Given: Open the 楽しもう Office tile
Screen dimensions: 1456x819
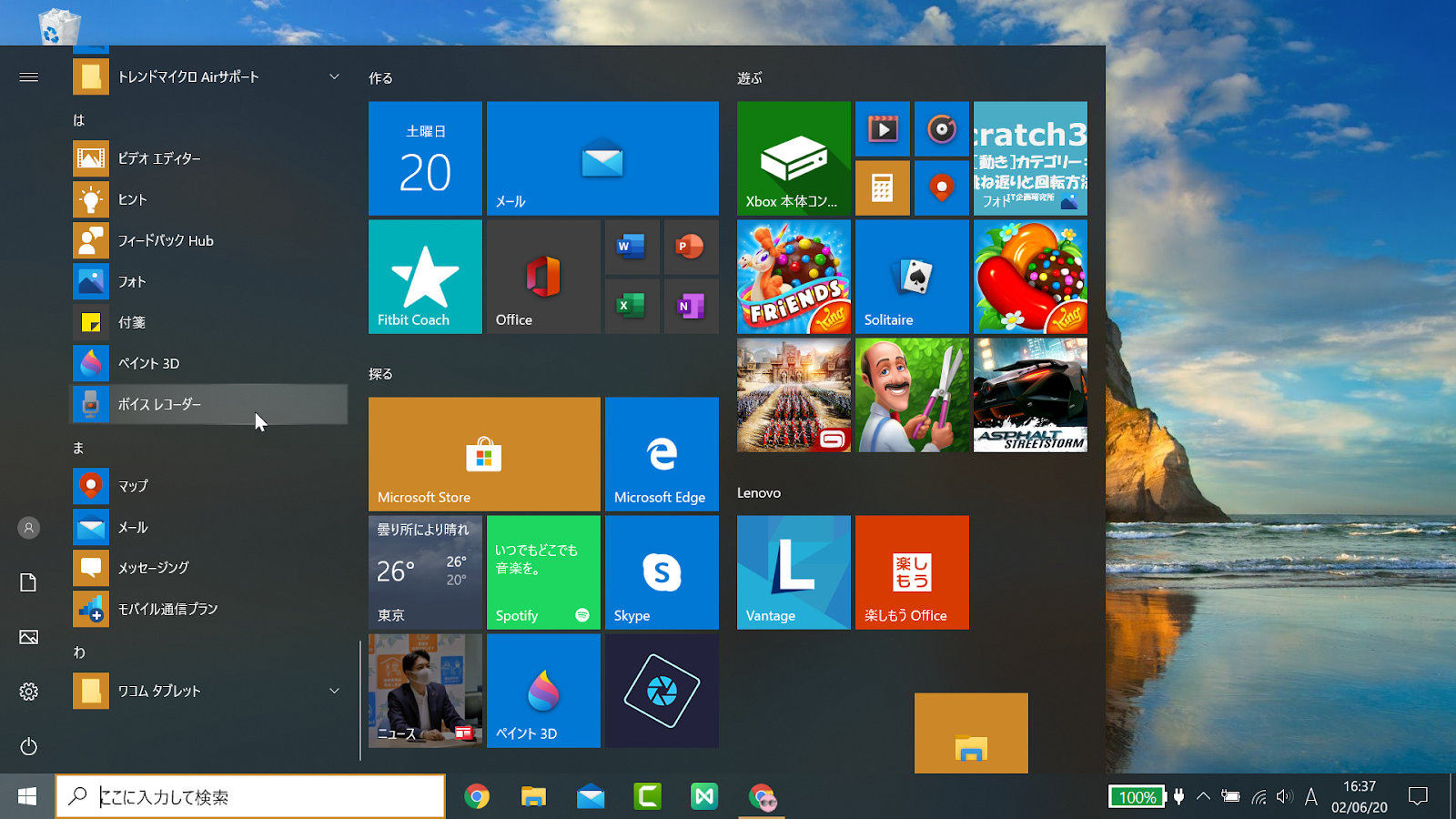Looking at the screenshot, I should (x=912, y=572).
